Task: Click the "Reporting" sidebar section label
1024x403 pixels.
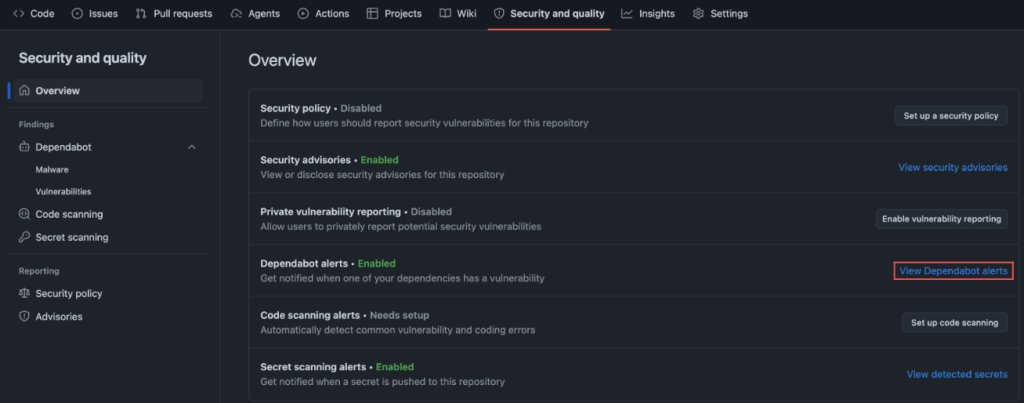Action: (x=39, y=270)
